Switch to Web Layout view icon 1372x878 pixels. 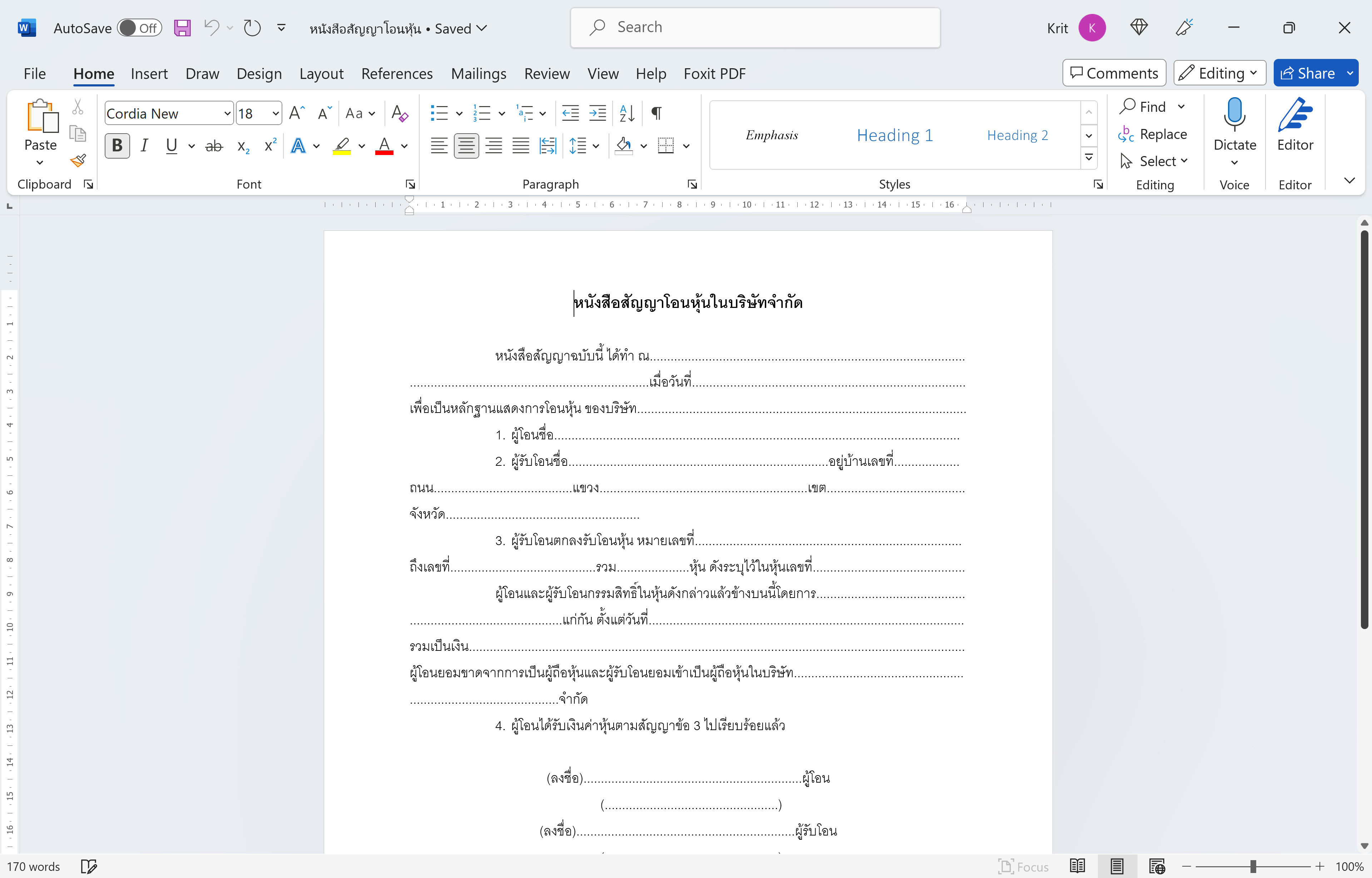pyautogui.click(x=1157, y=866)
